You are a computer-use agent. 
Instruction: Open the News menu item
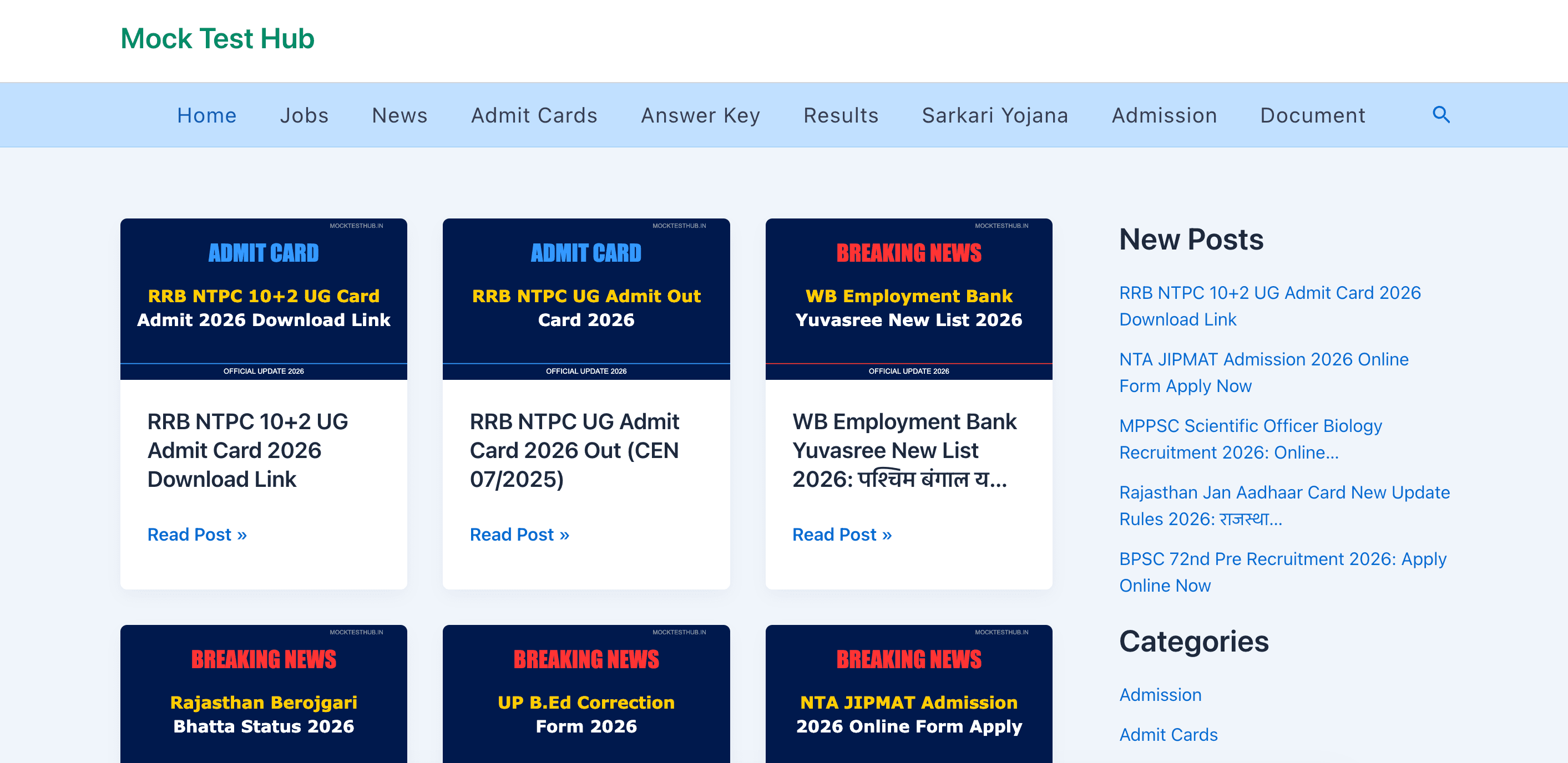(x=399, y=115)
